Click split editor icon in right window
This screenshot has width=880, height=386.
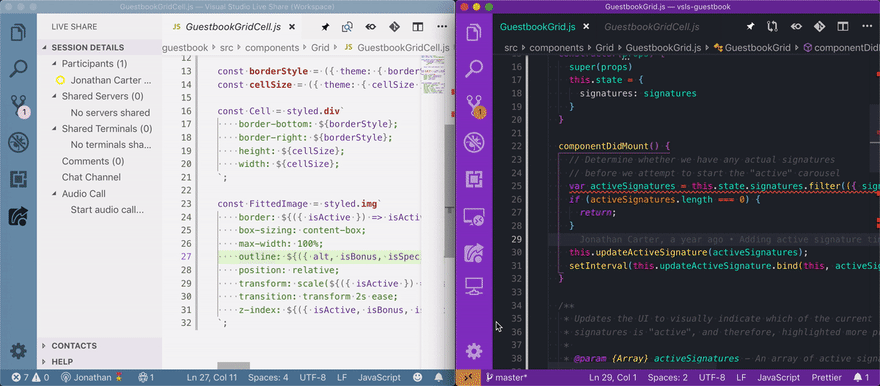842,26
